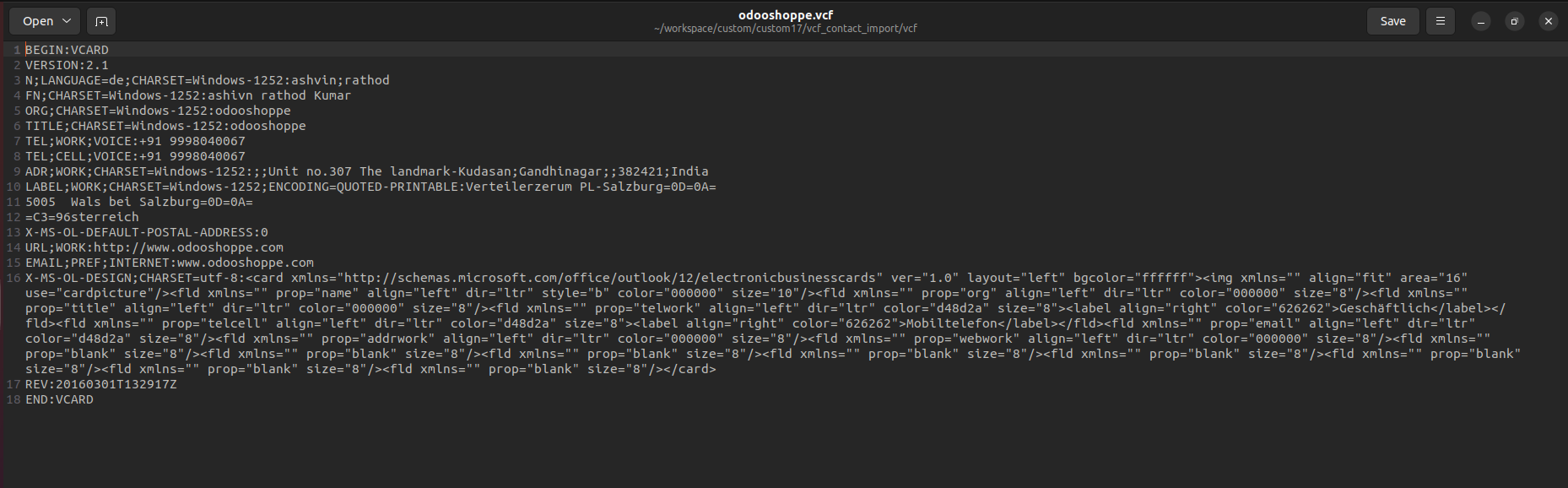Click the file path subtitle in header
The height and width of the screenshot is (488, 1568).
pyautogui.click(x=785, y=28)
